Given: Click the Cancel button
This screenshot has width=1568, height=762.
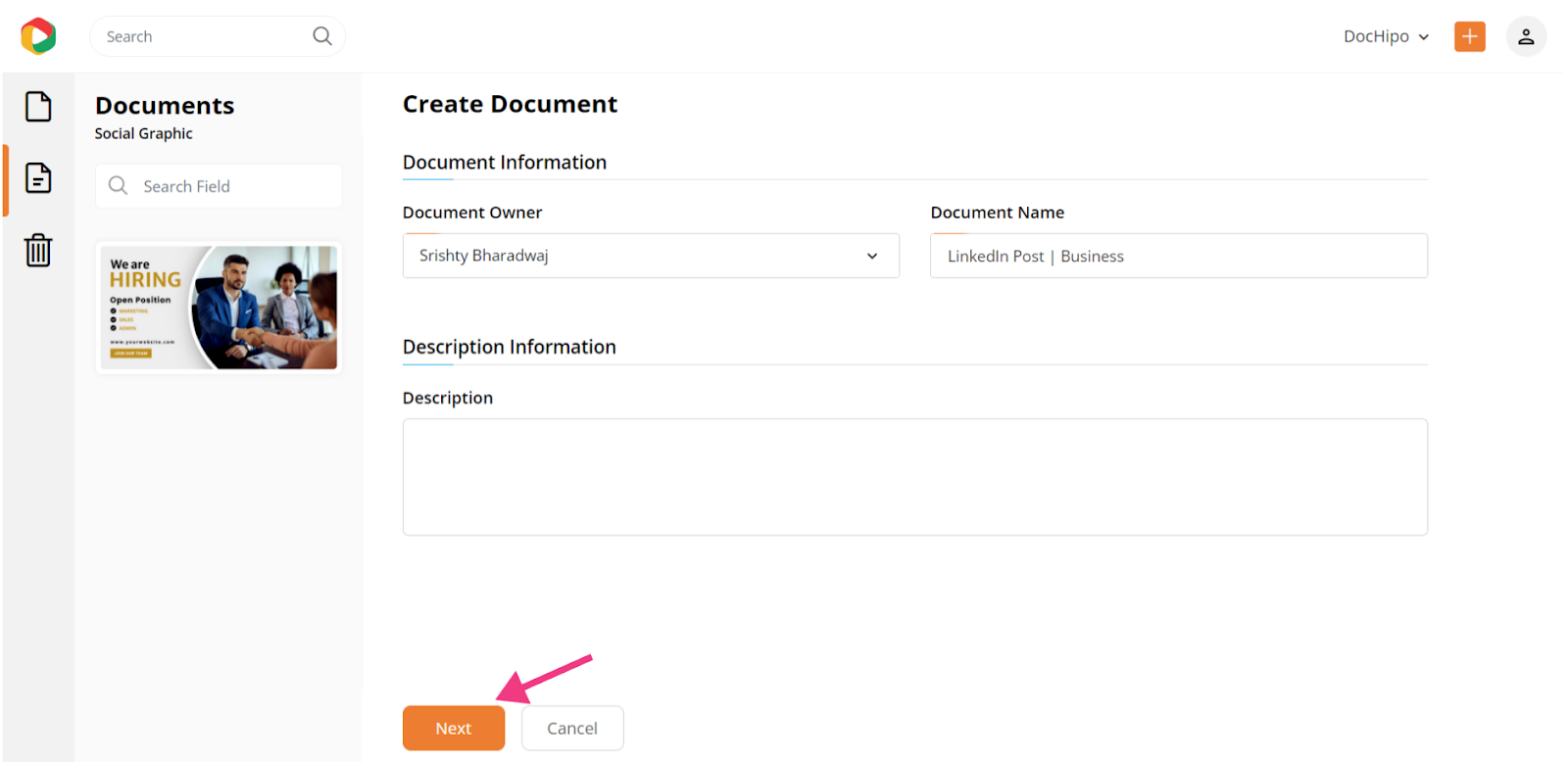Looking at the screenshot, I should click(x=572, y=728).
